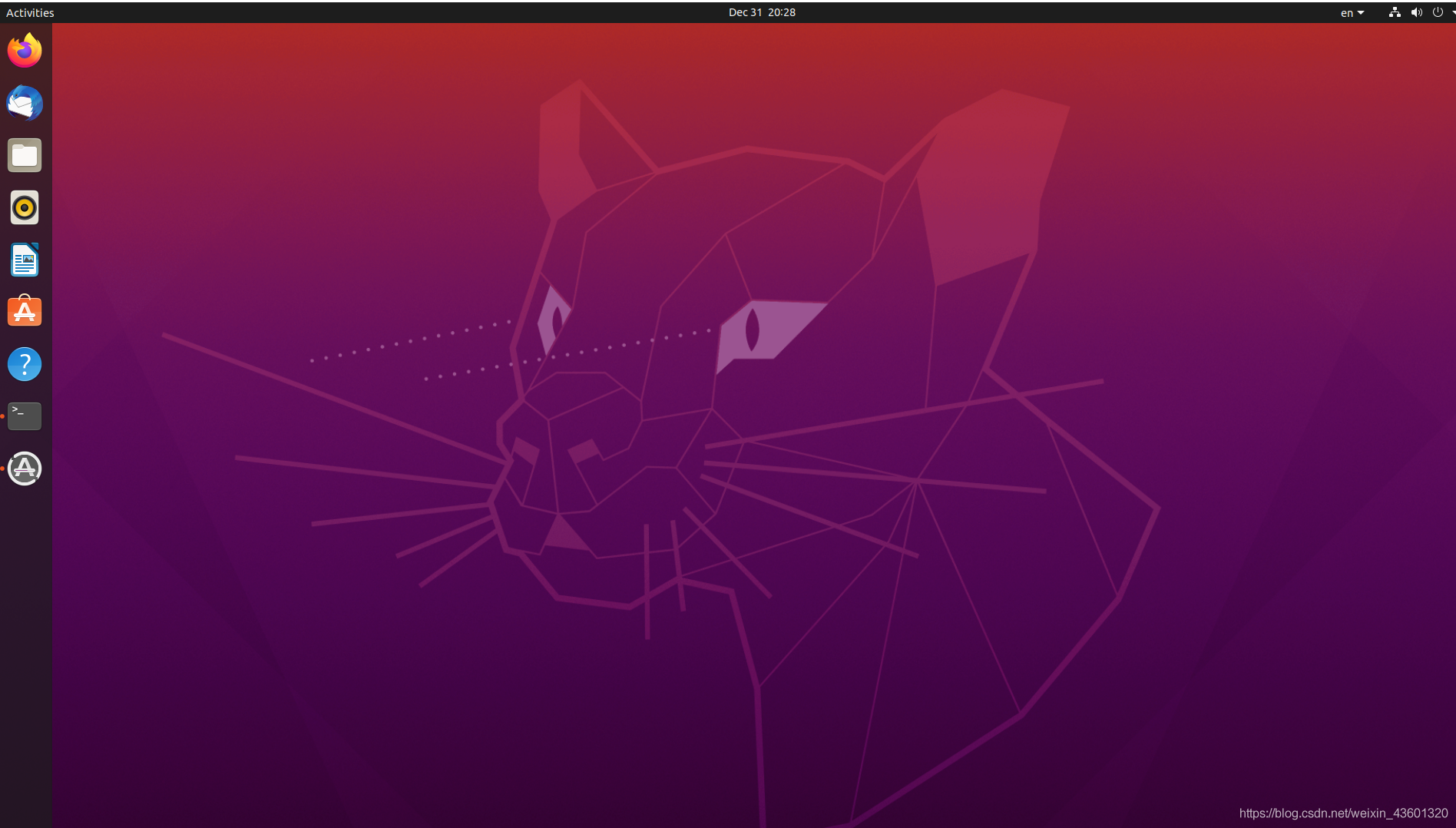Open the Activities overview

[x=30, y=12]
